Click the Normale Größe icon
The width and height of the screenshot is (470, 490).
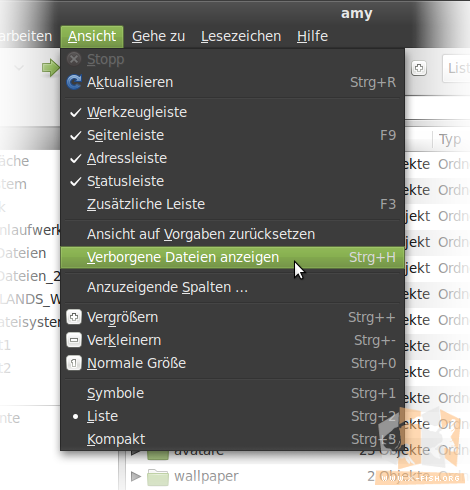coord(74,363)
